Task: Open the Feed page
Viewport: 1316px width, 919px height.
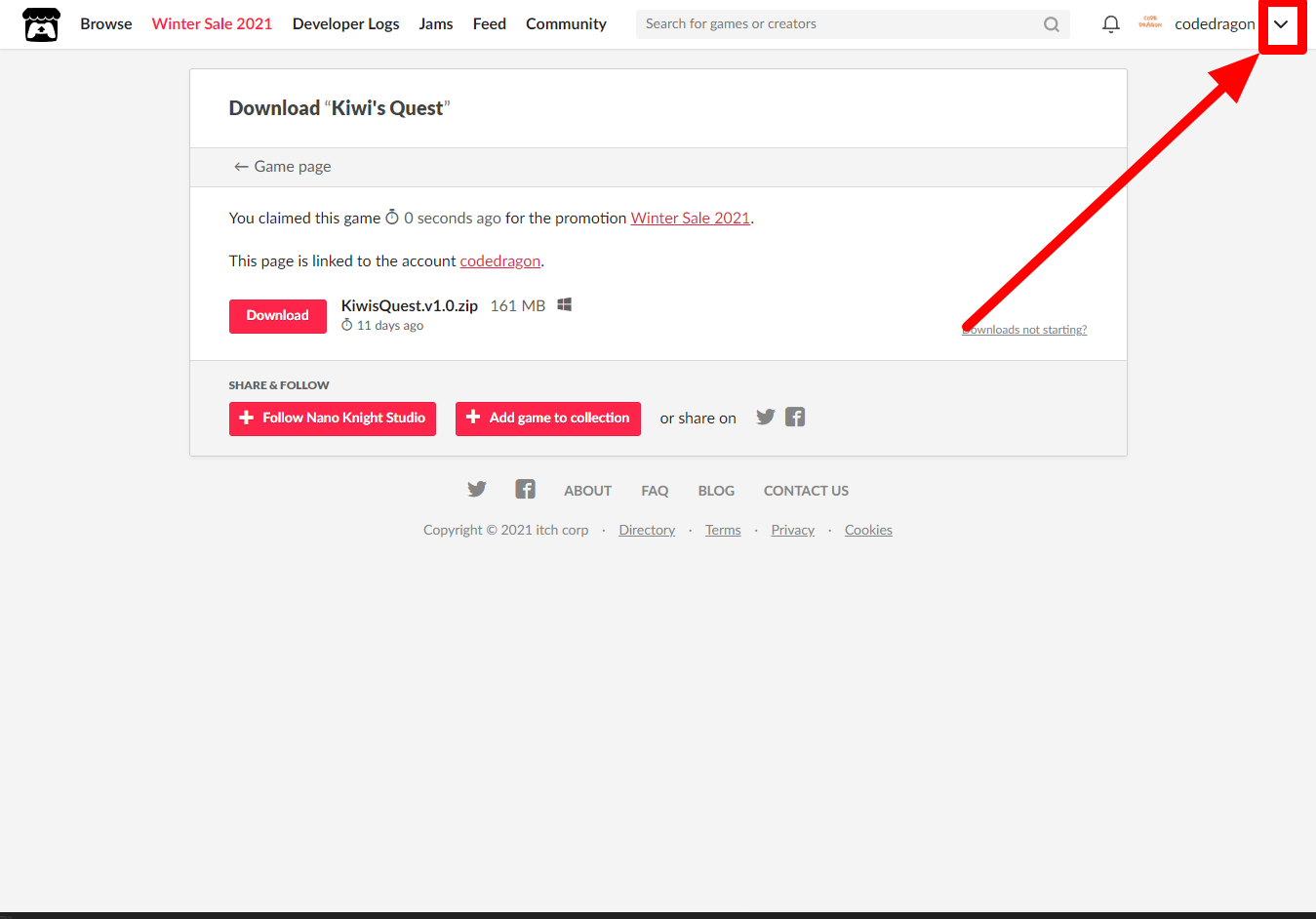Action: (x=490, y=24)
